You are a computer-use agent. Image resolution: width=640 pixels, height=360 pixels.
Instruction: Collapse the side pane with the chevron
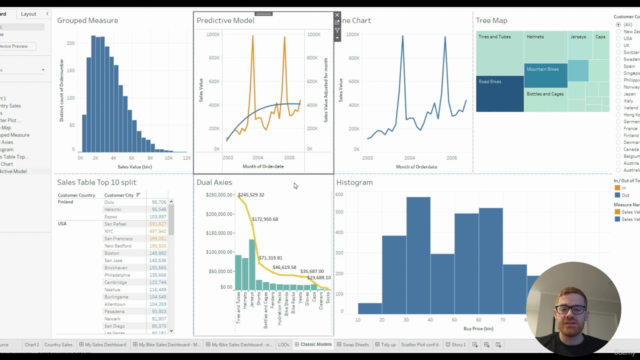click(x=47, y=14)
